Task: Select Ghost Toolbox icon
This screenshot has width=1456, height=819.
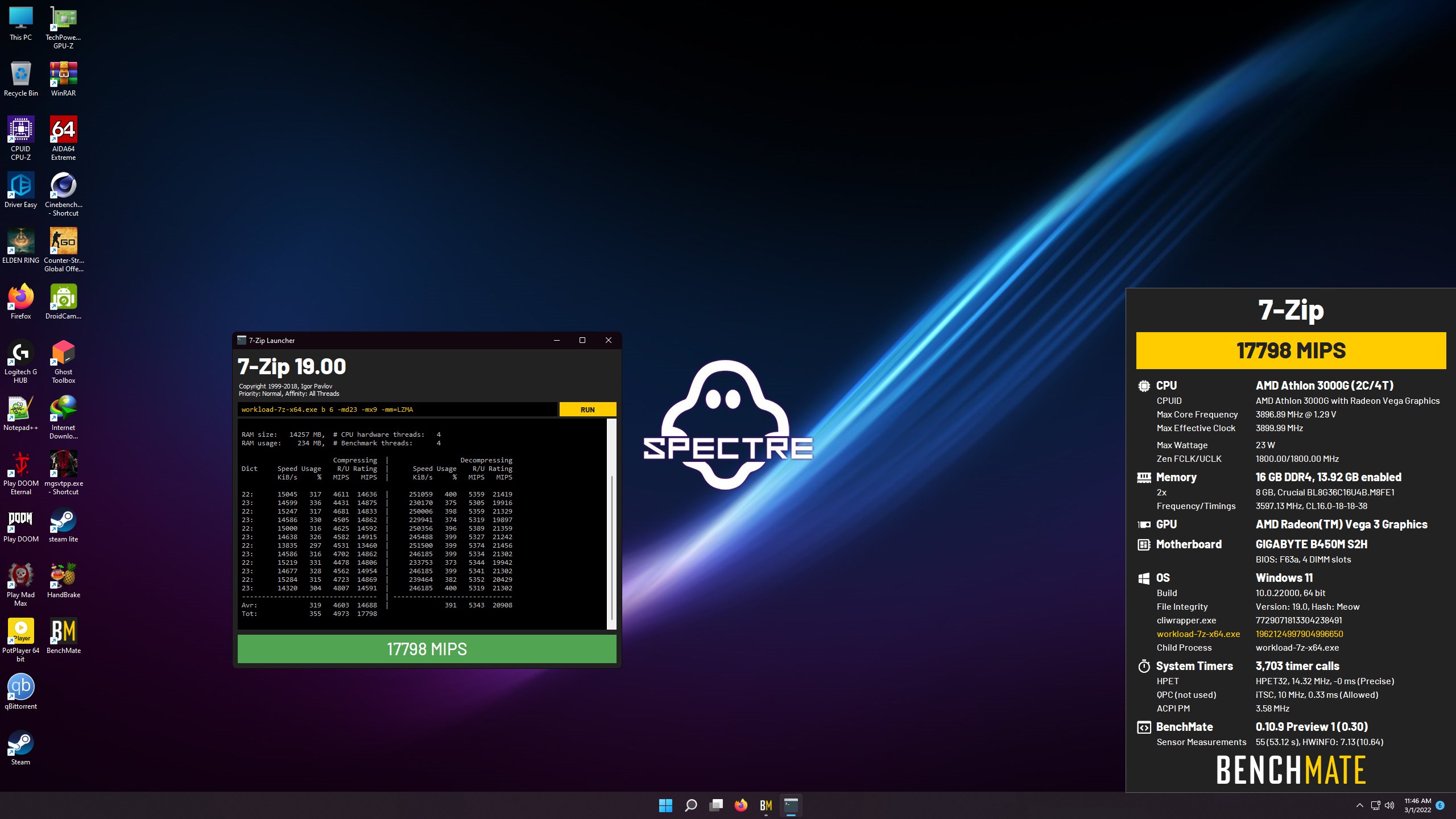Action: pos(63,362)
